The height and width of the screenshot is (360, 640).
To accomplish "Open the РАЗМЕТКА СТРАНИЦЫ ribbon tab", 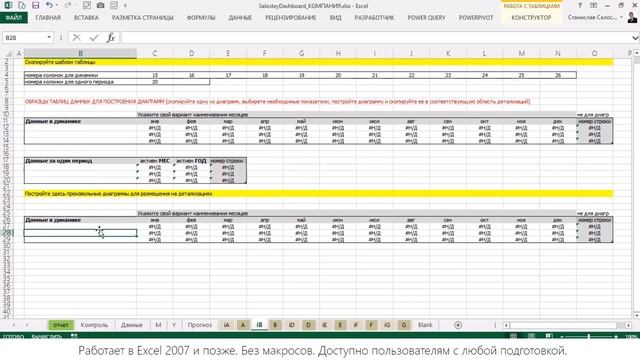I will (x=142, y=18).
